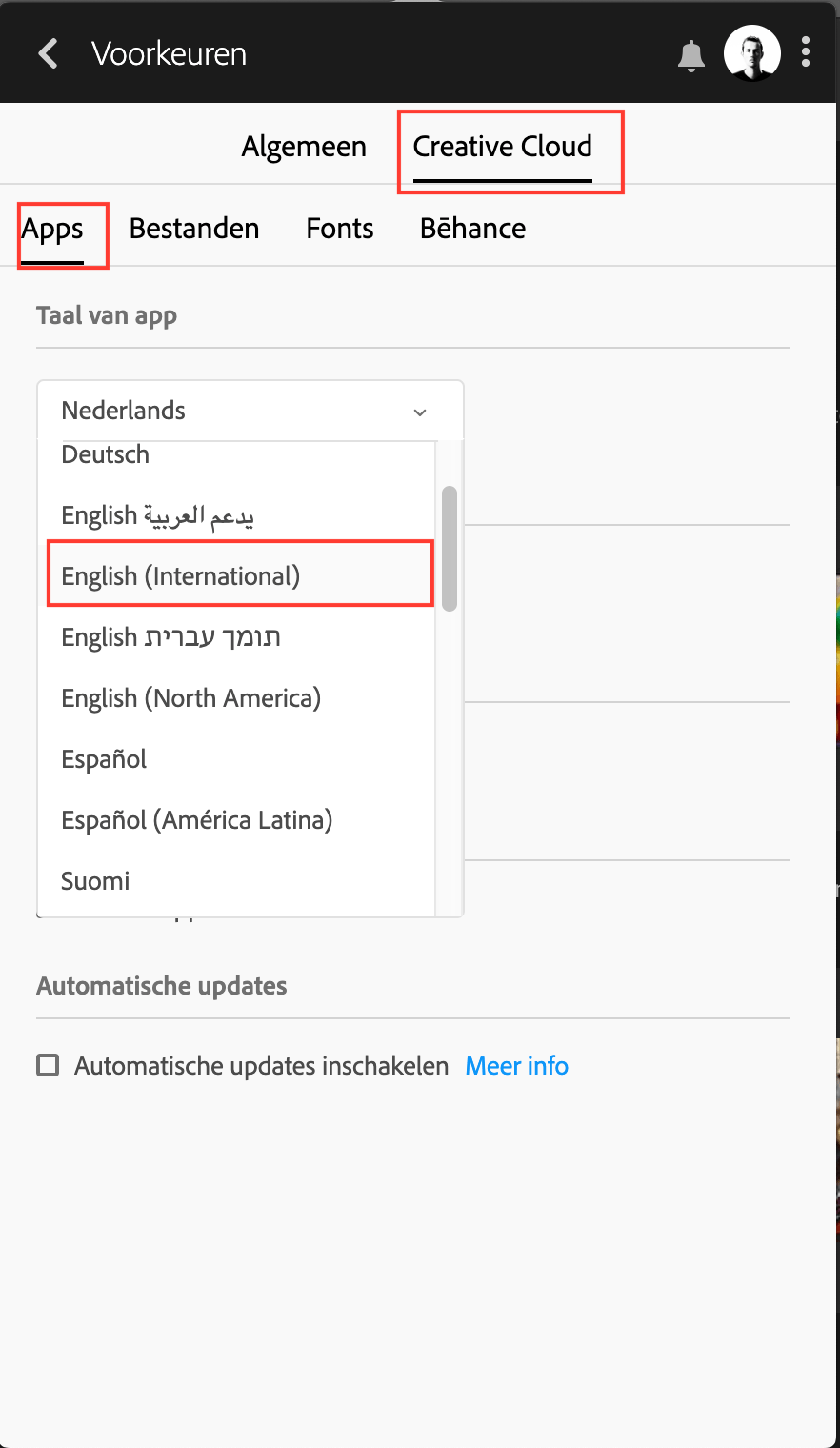840x1448 pixels.
Task: Click the language list scrollbar thumb
Action: [450, 548]
